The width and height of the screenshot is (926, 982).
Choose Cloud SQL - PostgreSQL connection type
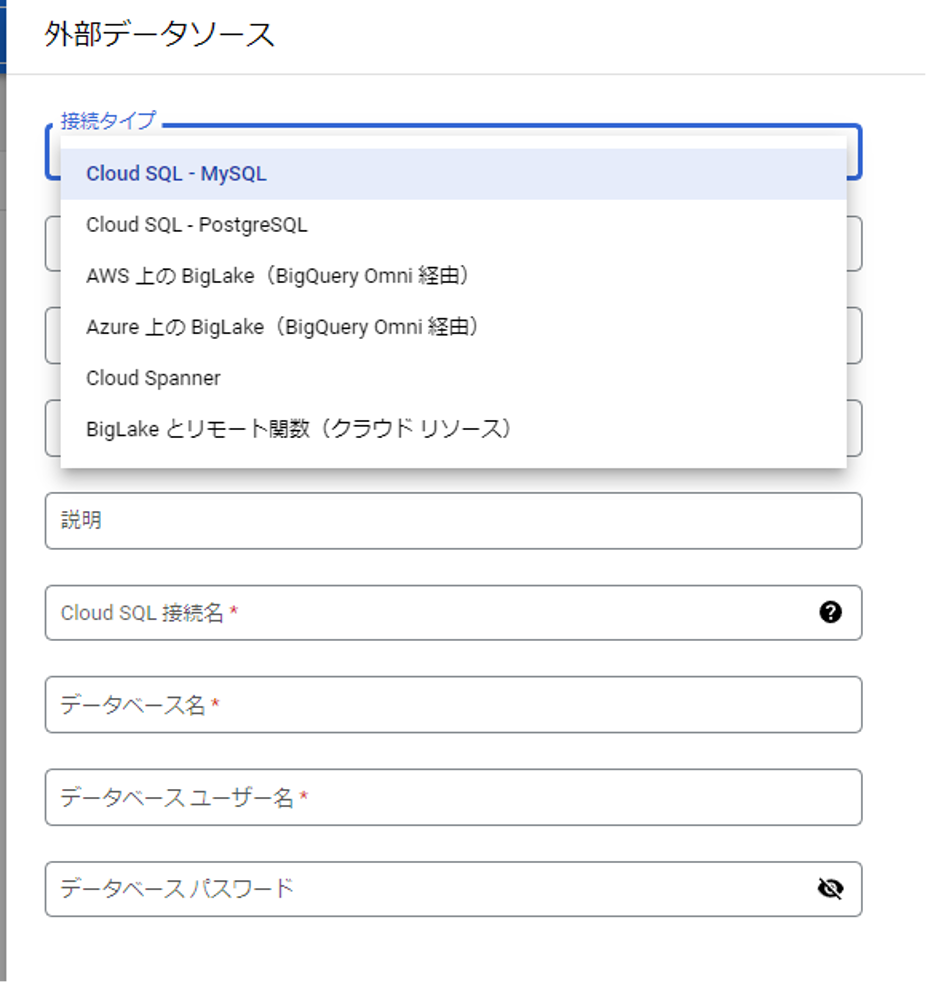[453, 225]
